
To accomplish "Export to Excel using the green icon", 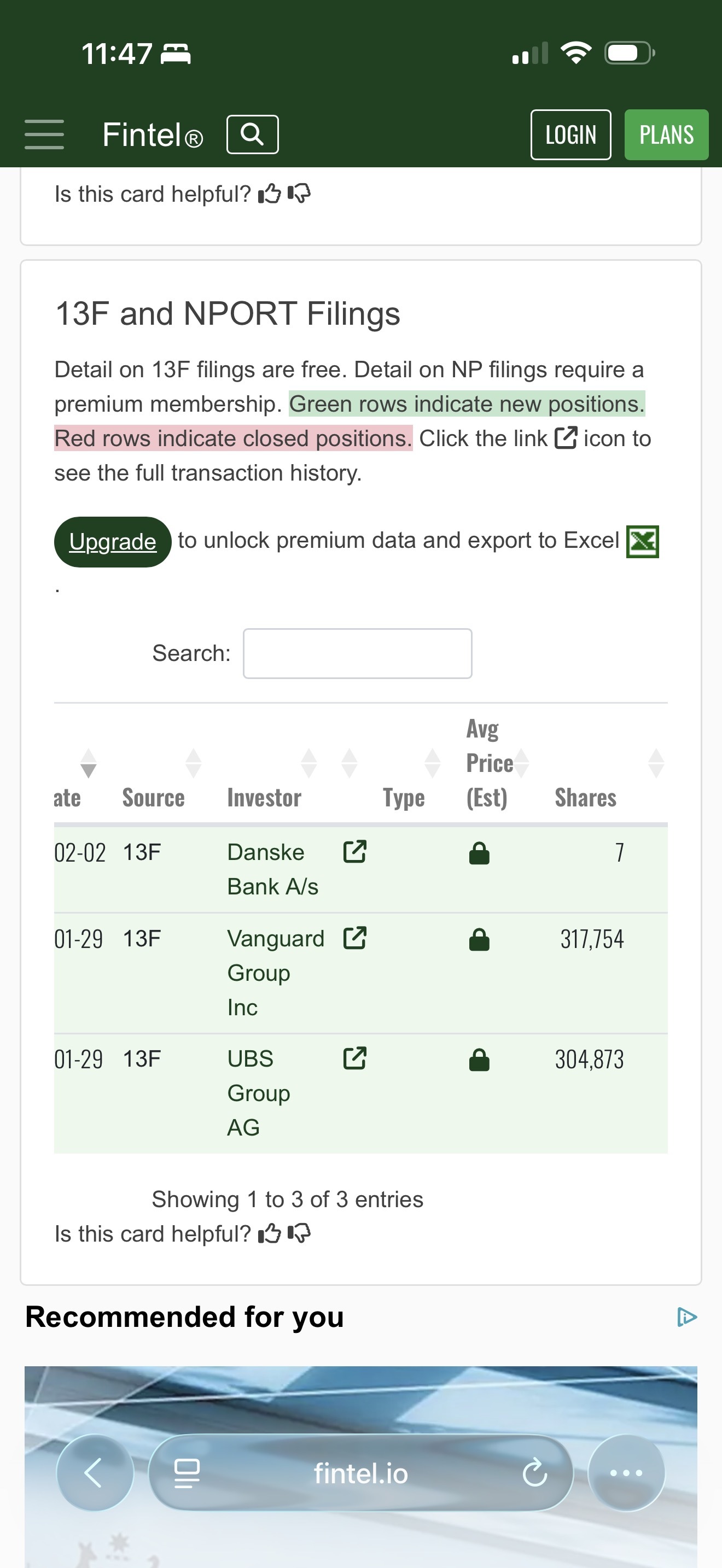I will pos(642,541).
